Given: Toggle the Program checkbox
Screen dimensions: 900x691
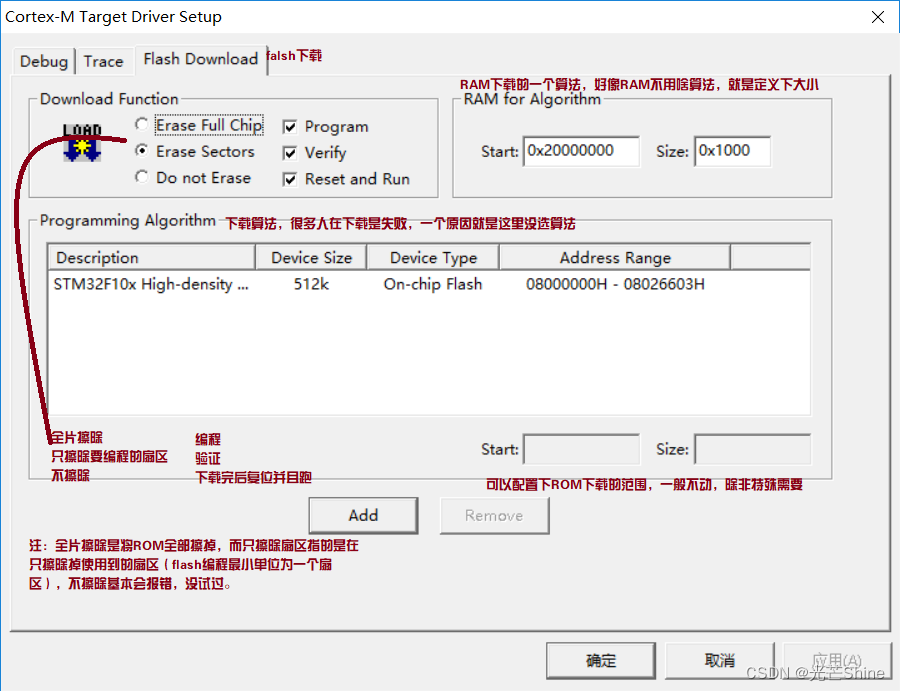Looking at the screenshot, I should point(290,127).
